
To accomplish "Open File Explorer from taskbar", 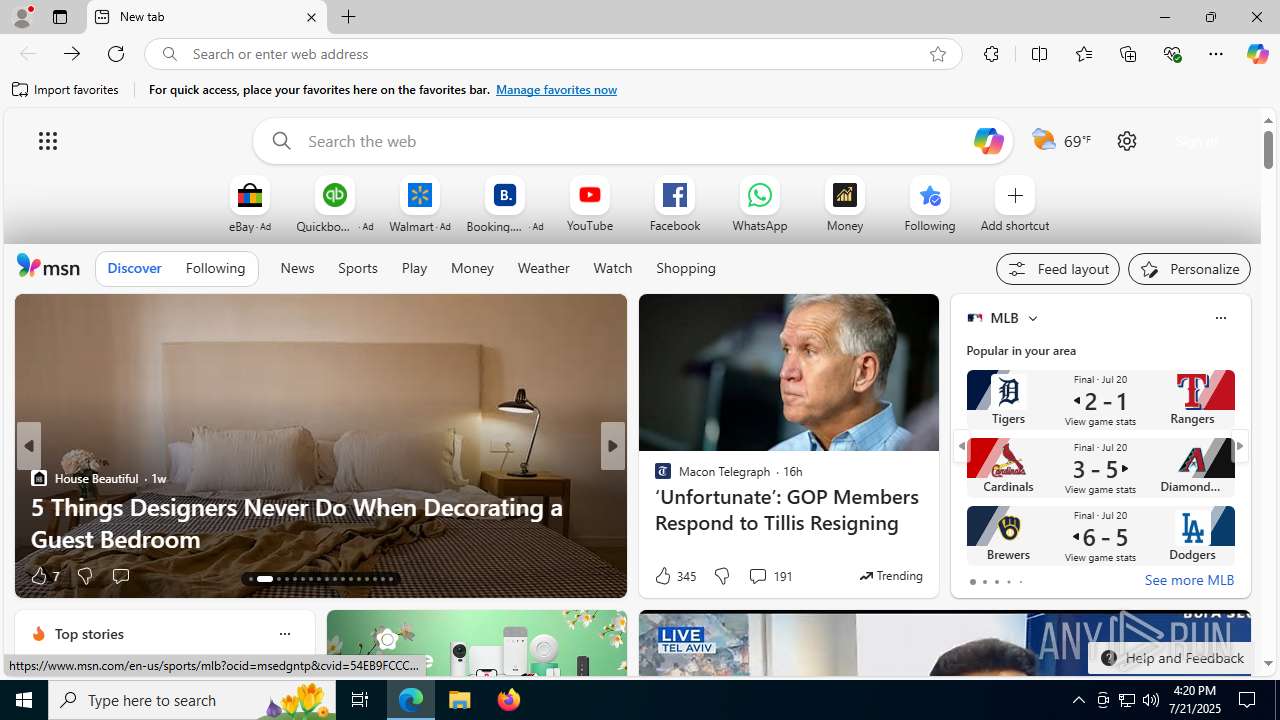I will 460,700.
